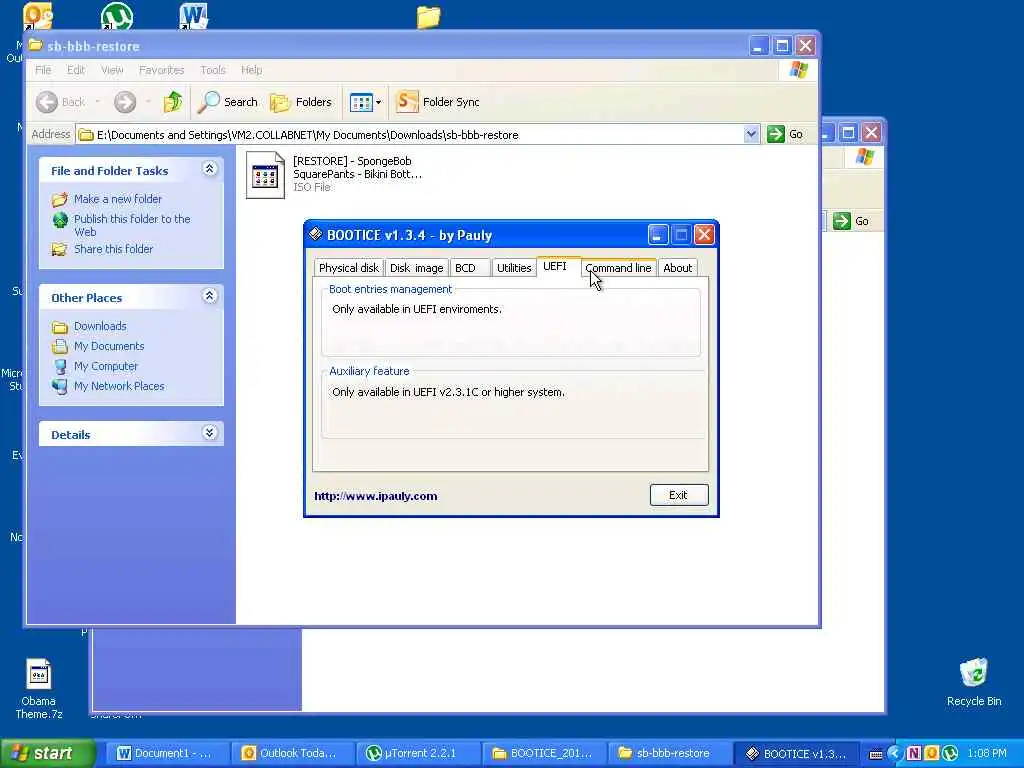Open the Recycle Bin desktop icon
The height and width of the screenshot is (768, 1024).
coord(974,682)
